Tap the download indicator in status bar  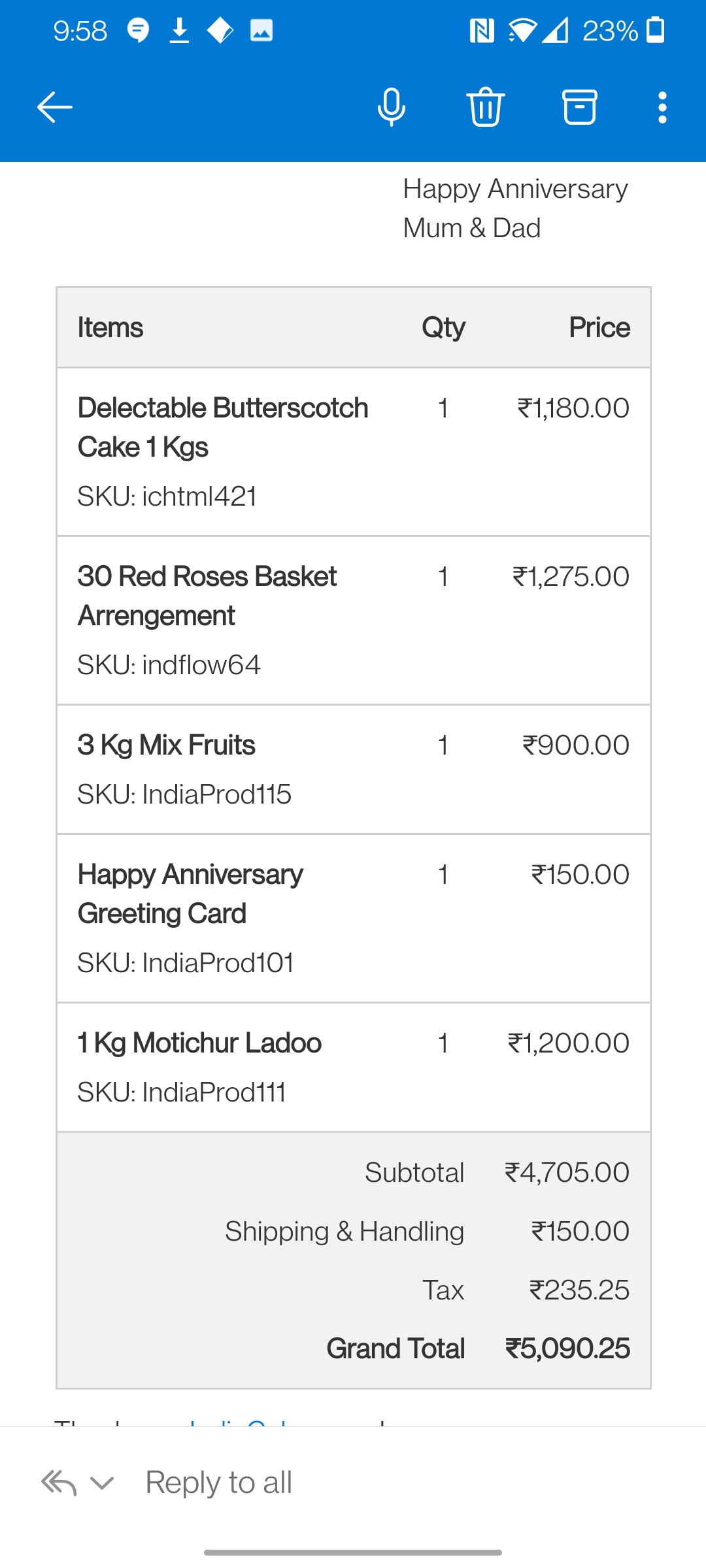pos(179,31)
